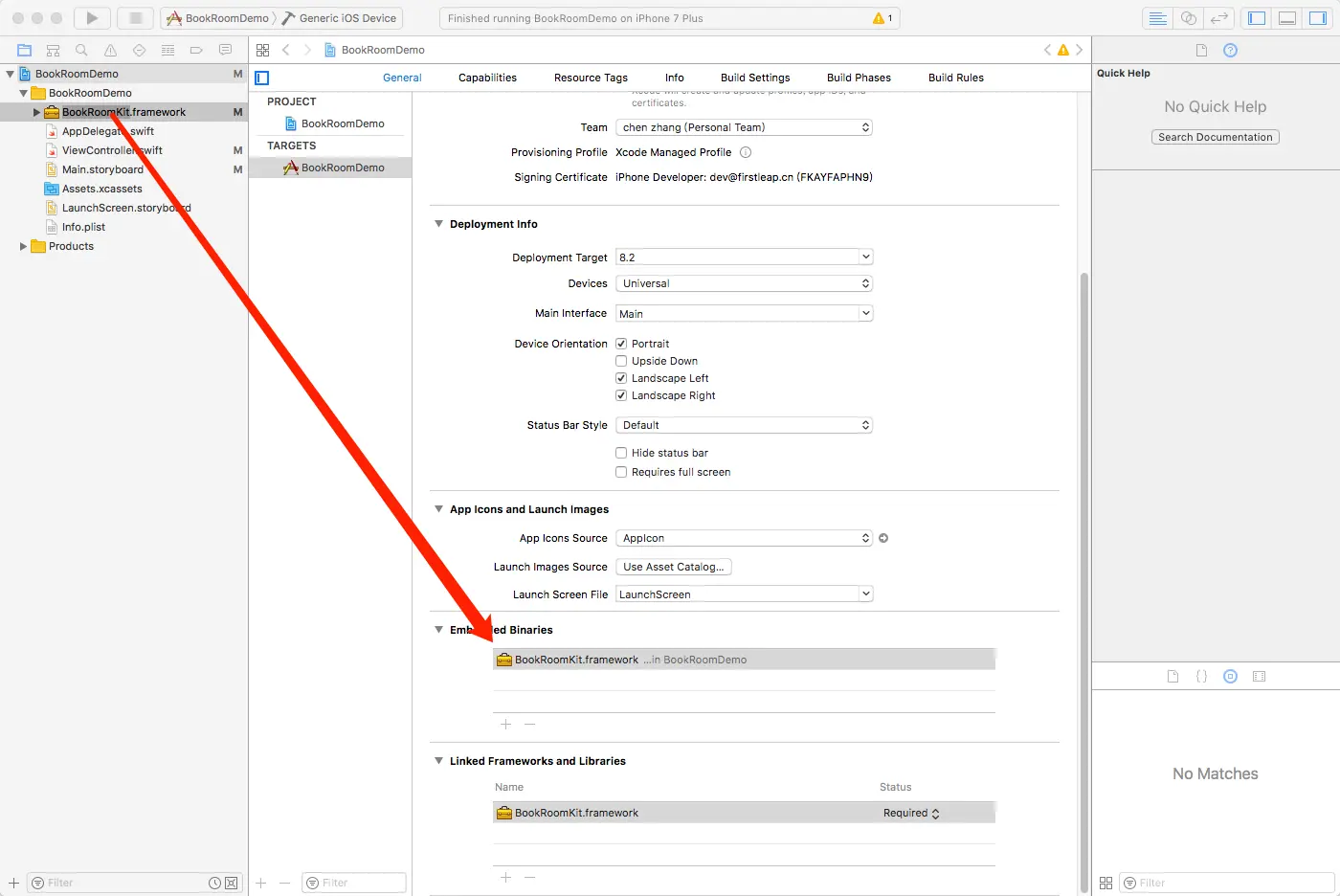Jump to the next issue
The width and height of the screenshot is (1340, 896).
pos(1080,50)
